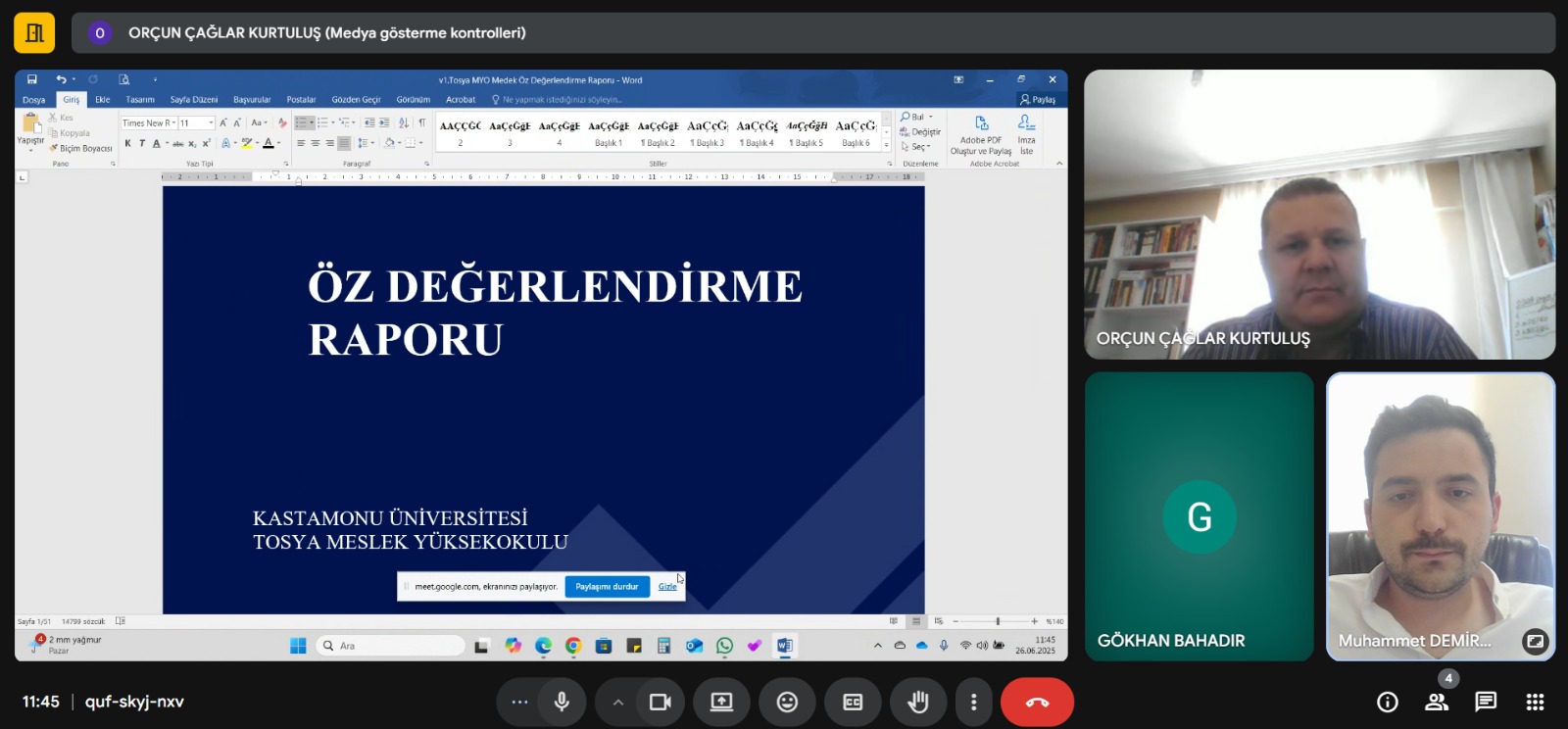Switch to the Tasarım ribbon tab

click(x=140, y=100)
